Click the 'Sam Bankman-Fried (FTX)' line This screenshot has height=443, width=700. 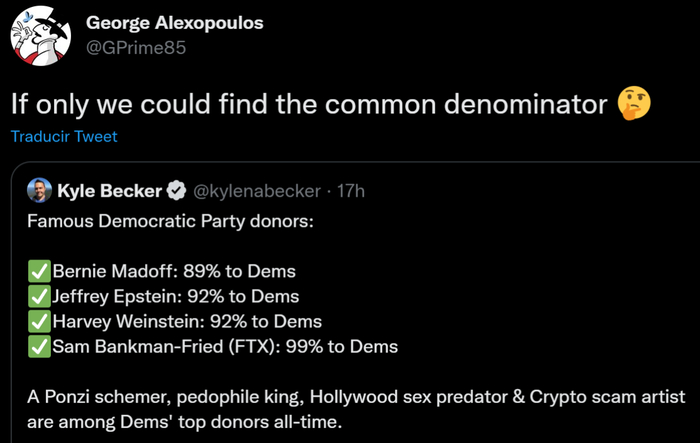point(225,347)
